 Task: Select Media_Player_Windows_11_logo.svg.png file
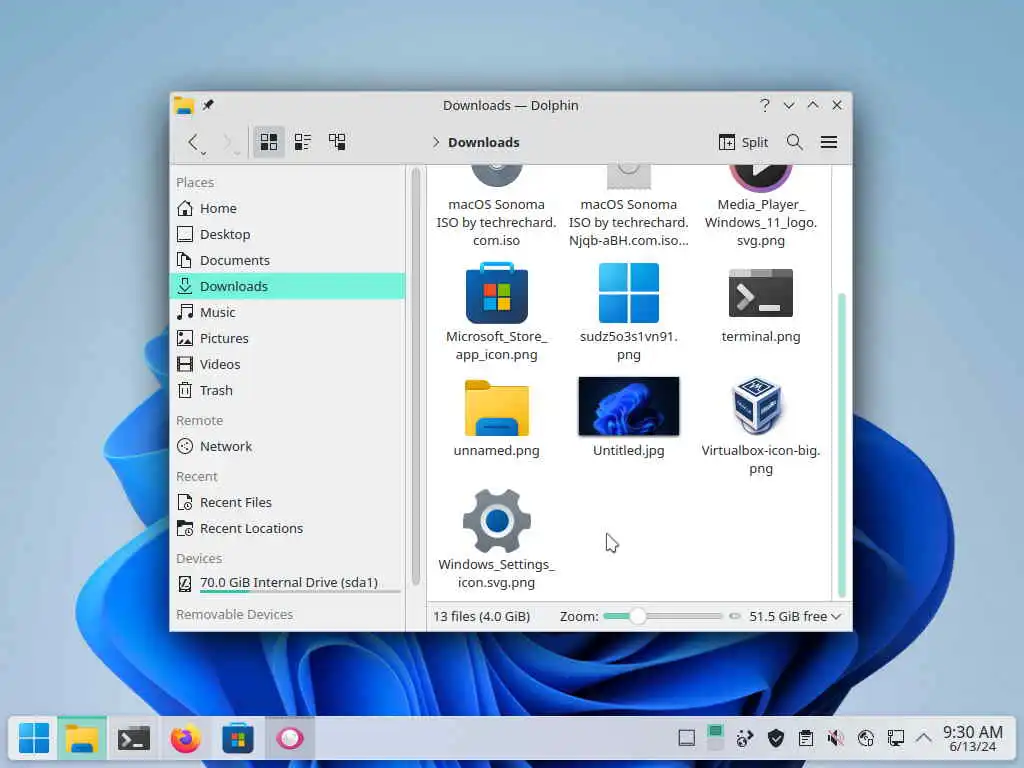click(x=761, y=206)
